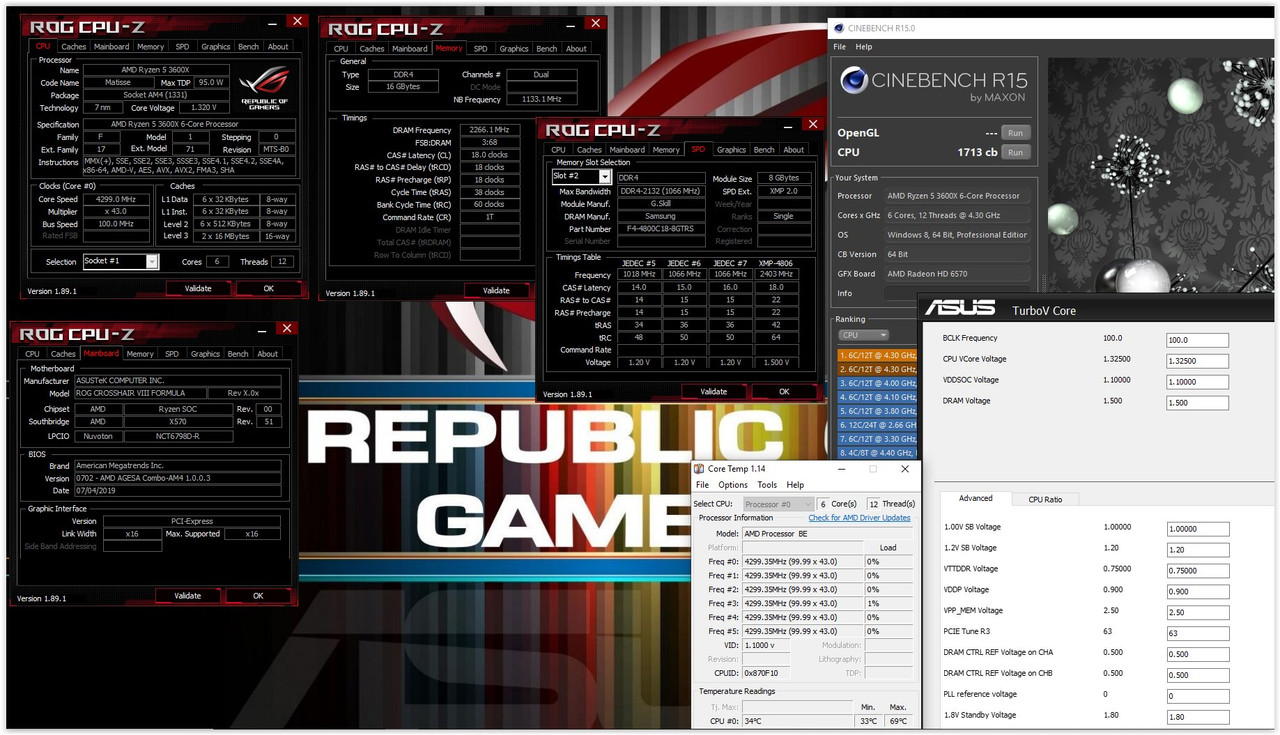Open the Ranking CPU dropdown in Cinebench
1280x735 pixels.
coord(863,335)
